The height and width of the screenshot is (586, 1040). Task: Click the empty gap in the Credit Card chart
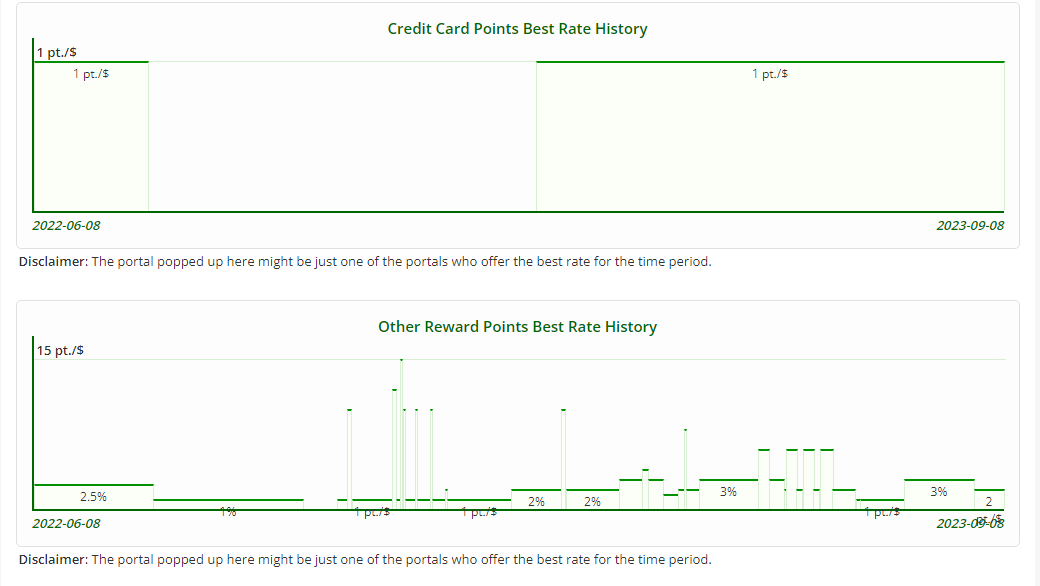point(342,137)
